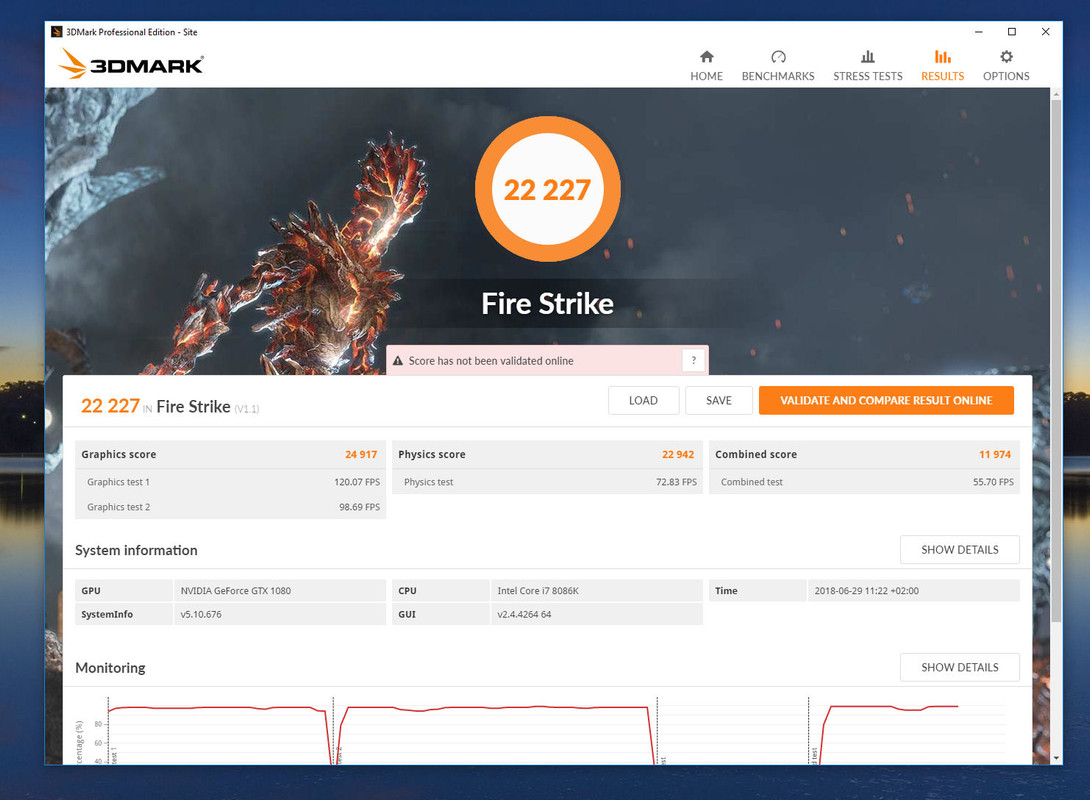Select the Results bars icon

[942, 56]
